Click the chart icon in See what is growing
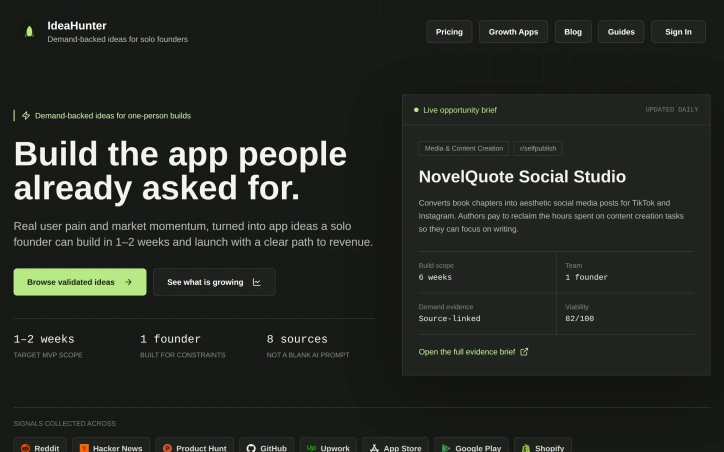The image size is (724, 452). click(x=257, y=282)
